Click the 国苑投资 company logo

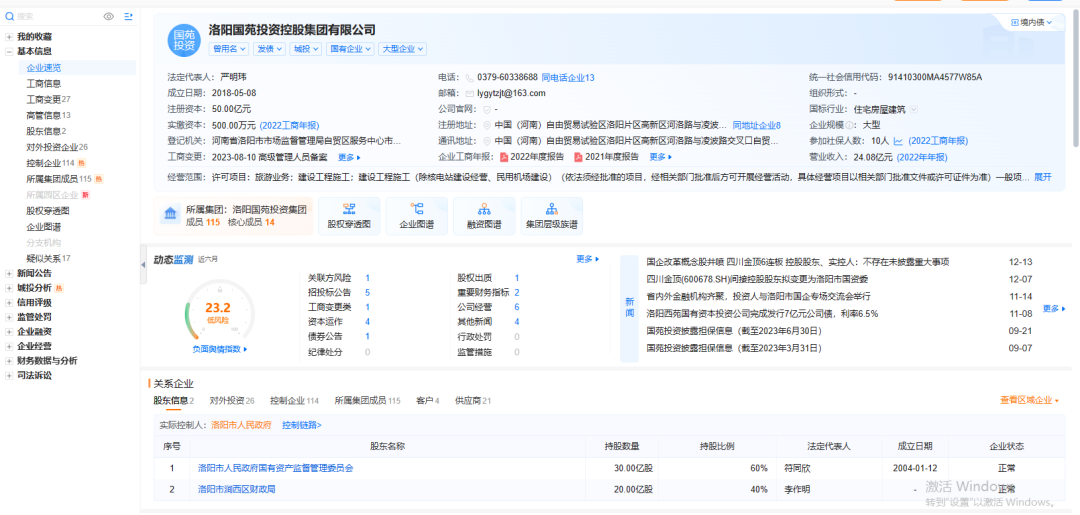pos(184,39)
